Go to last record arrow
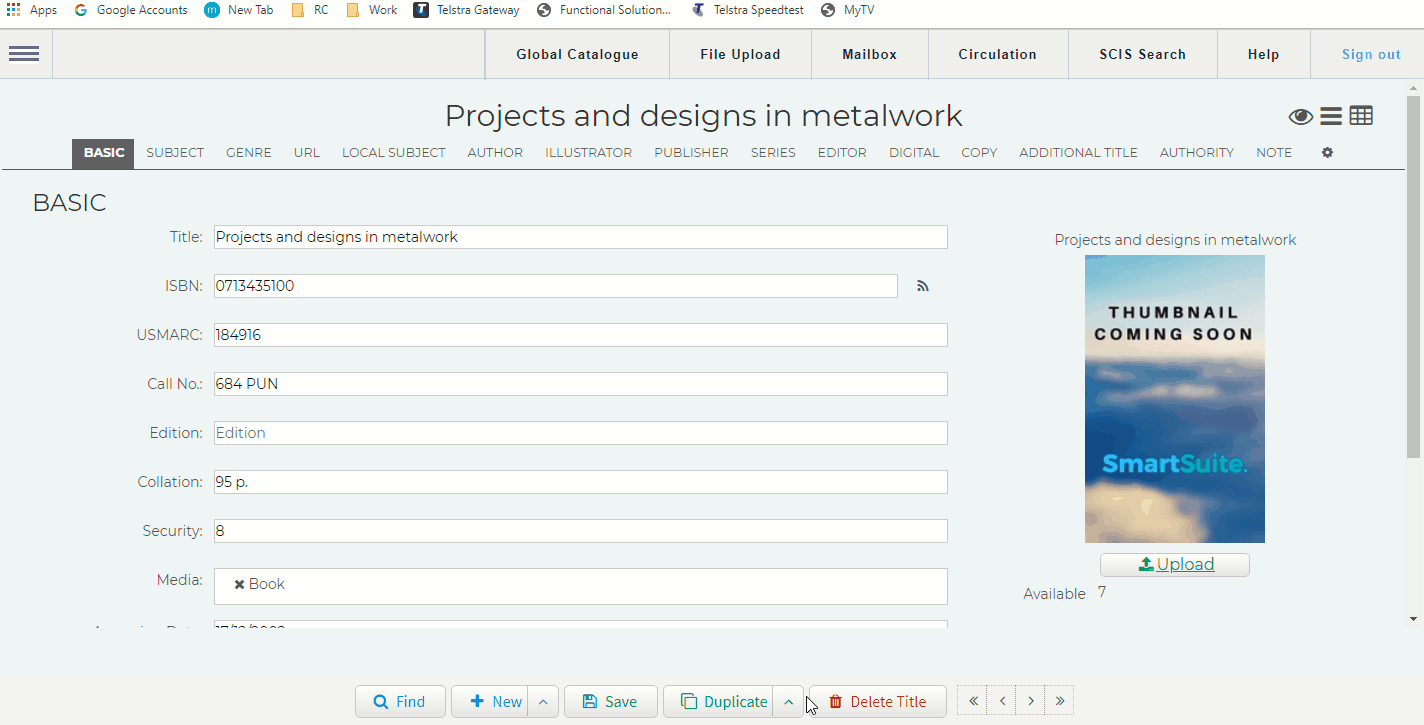 (x=1060, y=701)
